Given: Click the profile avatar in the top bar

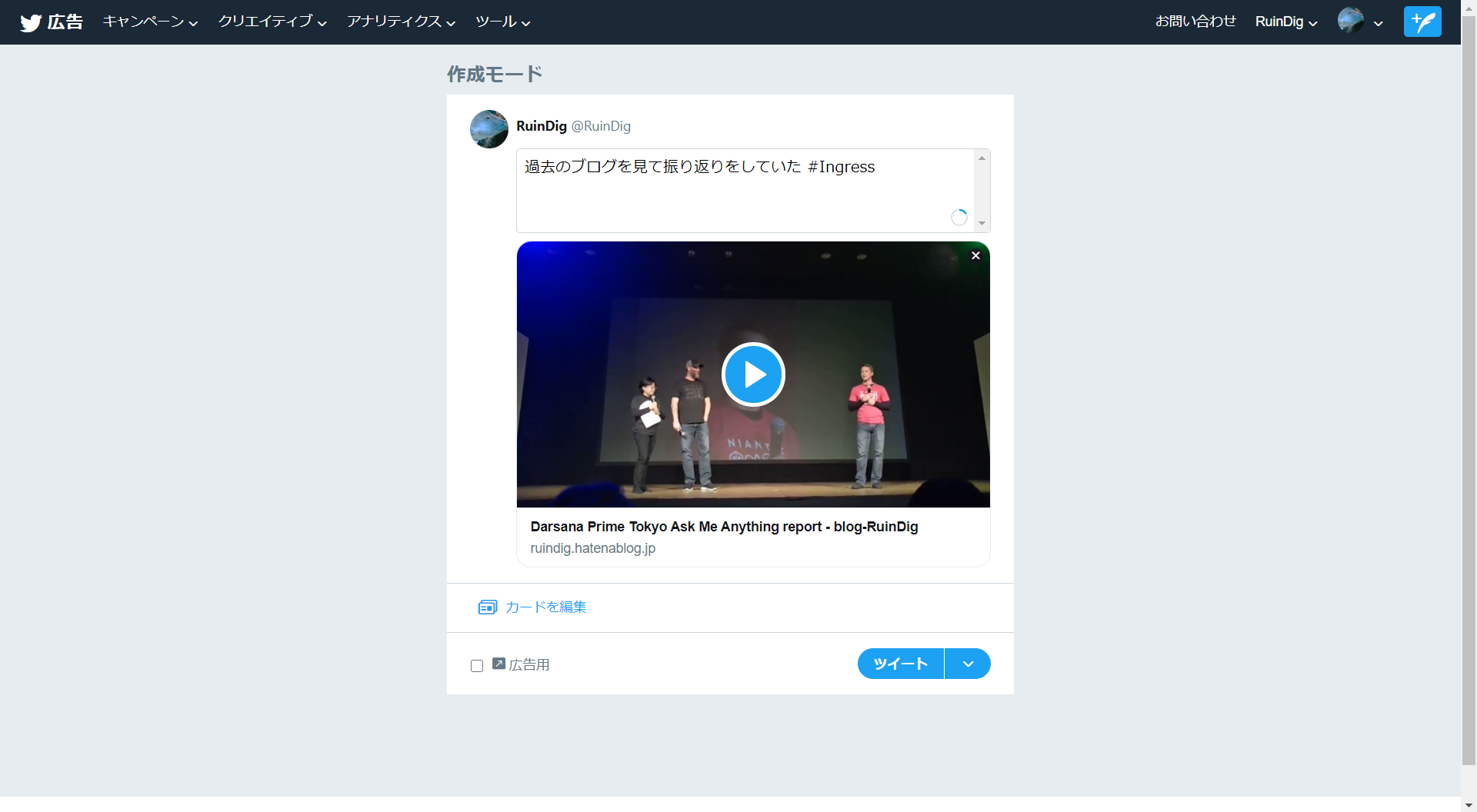Looking at the screenshot, I should pos(1351,21).
